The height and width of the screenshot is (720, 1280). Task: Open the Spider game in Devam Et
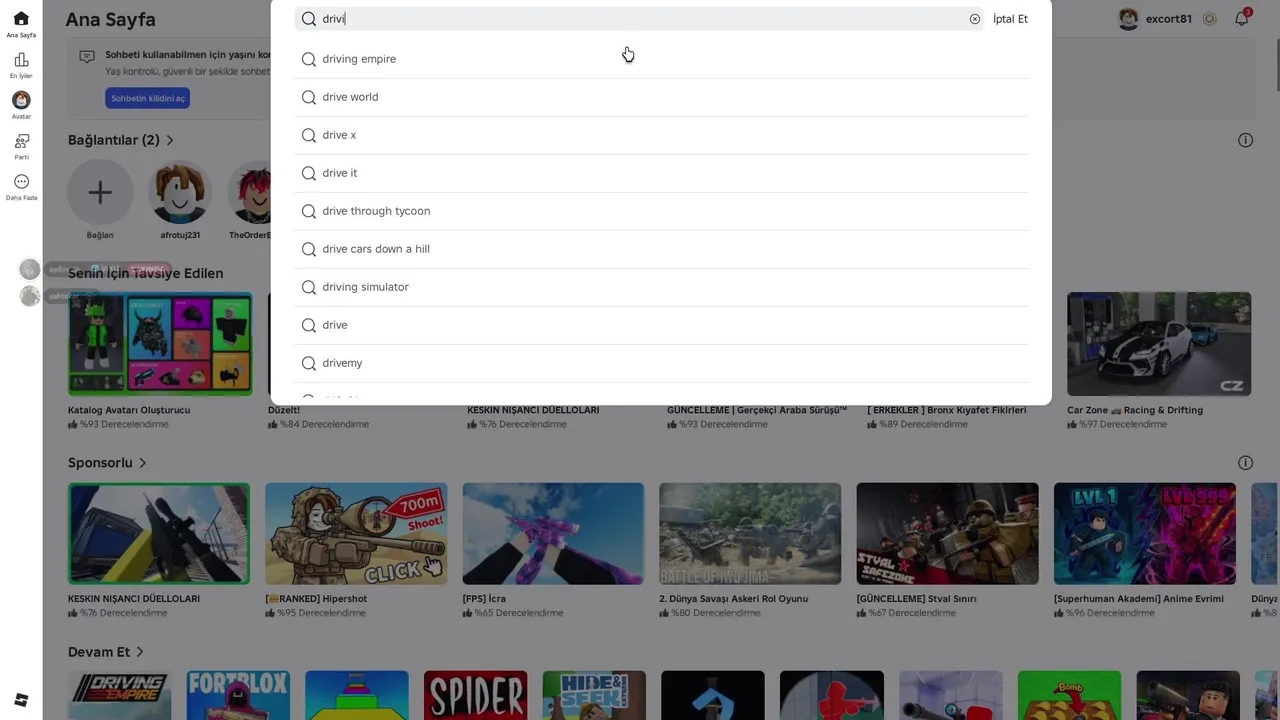click(x=475, y=695)
